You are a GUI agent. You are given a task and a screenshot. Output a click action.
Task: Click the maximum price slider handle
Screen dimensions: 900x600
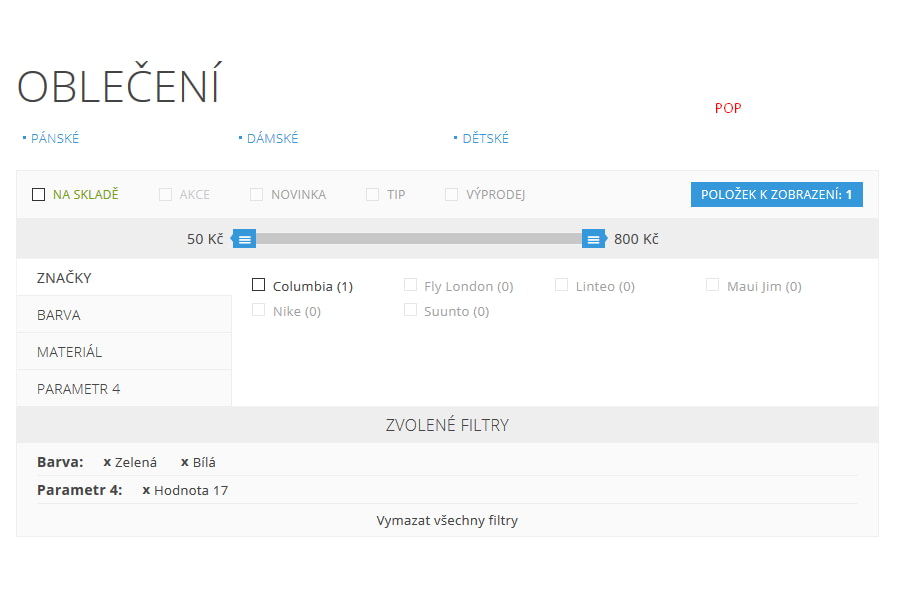[594, 239]
